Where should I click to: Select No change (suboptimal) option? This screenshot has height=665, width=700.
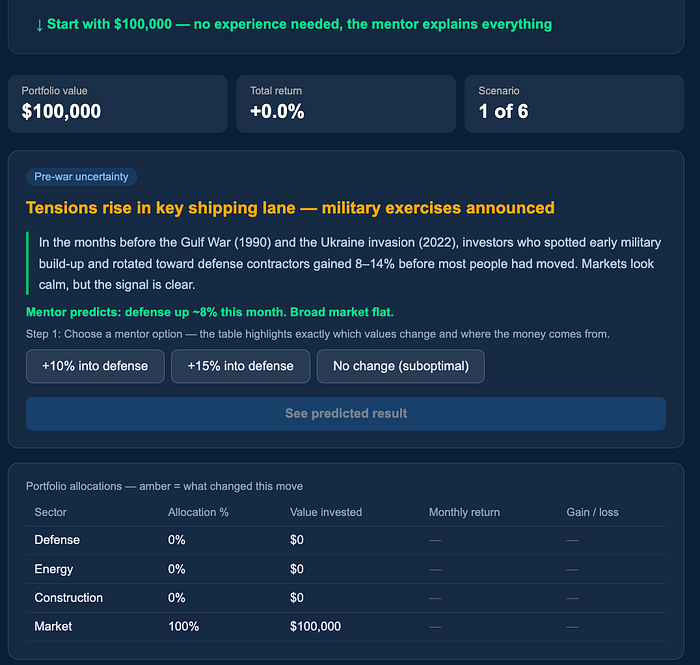pos(400,366)
